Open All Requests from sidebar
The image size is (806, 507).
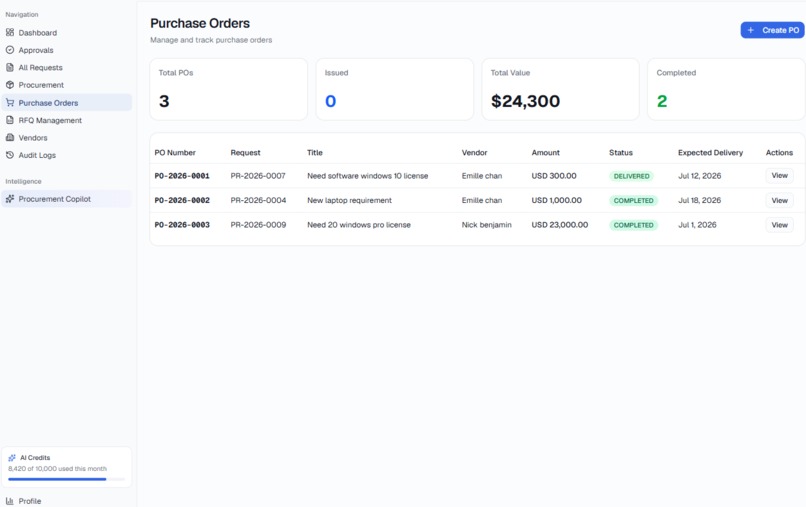coord(66,67)
